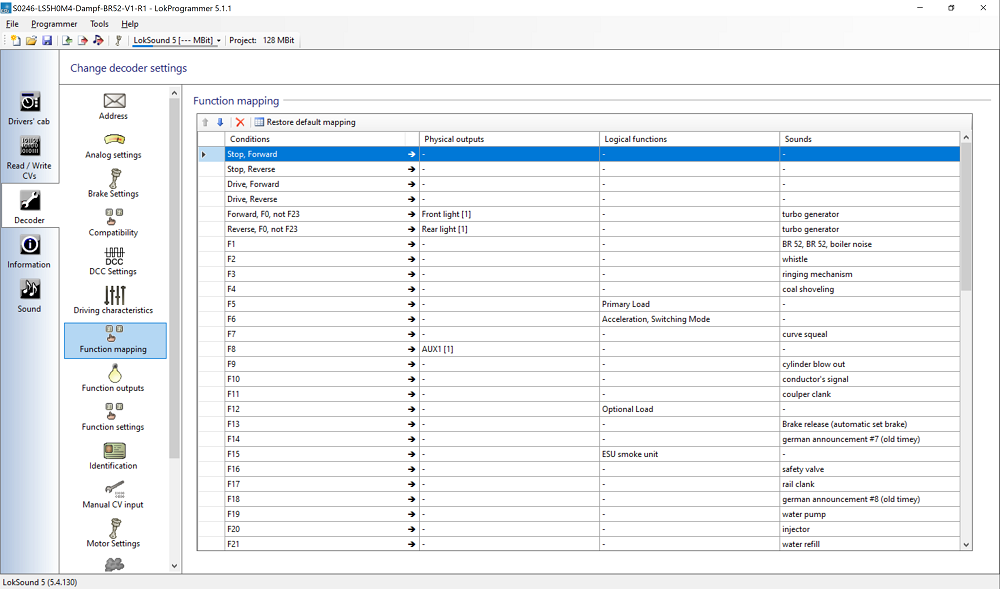1000x589 pixels.
Task: Open the Programmer menu
Action: click(x=54, y=24)
